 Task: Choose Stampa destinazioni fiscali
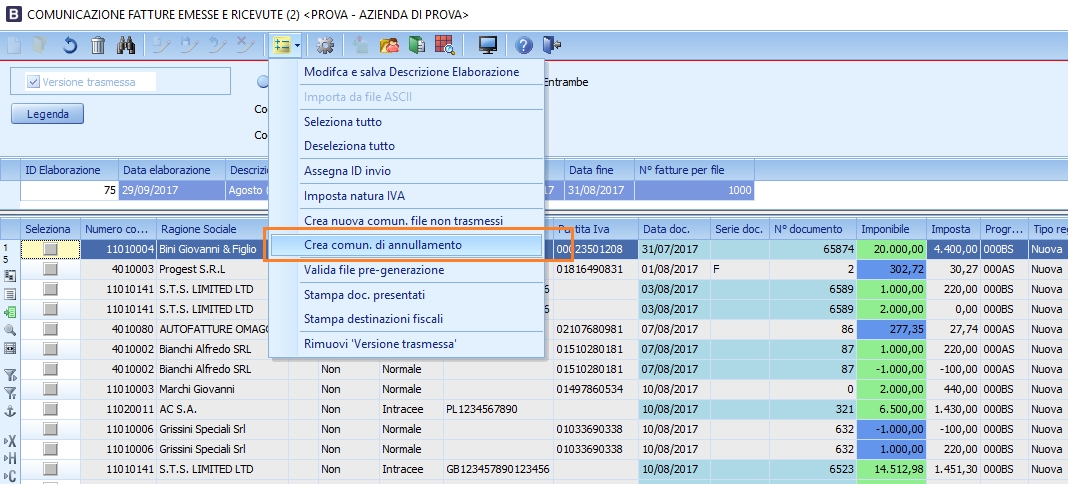coord(373,319)
